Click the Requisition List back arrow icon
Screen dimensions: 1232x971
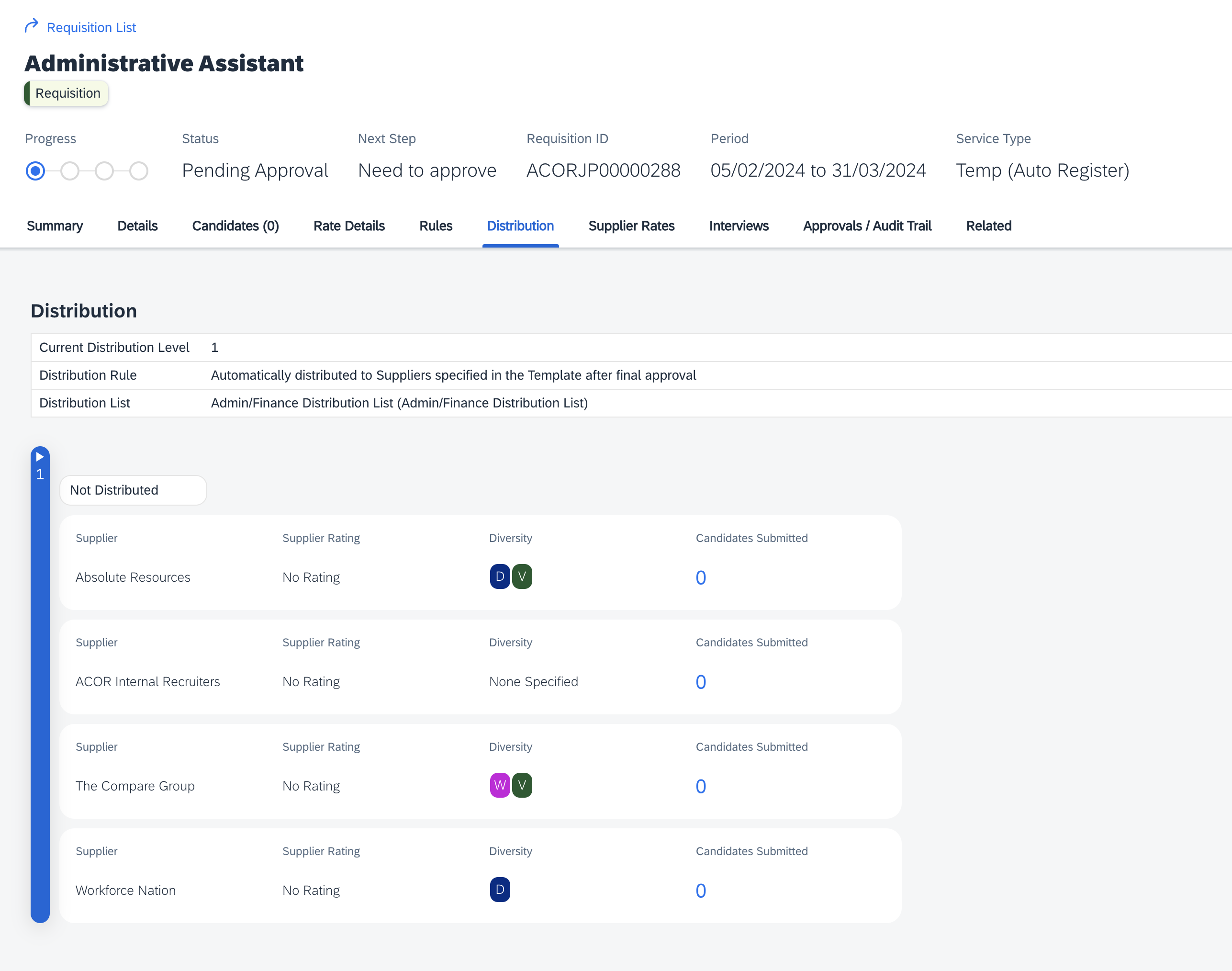coord(31,26)
